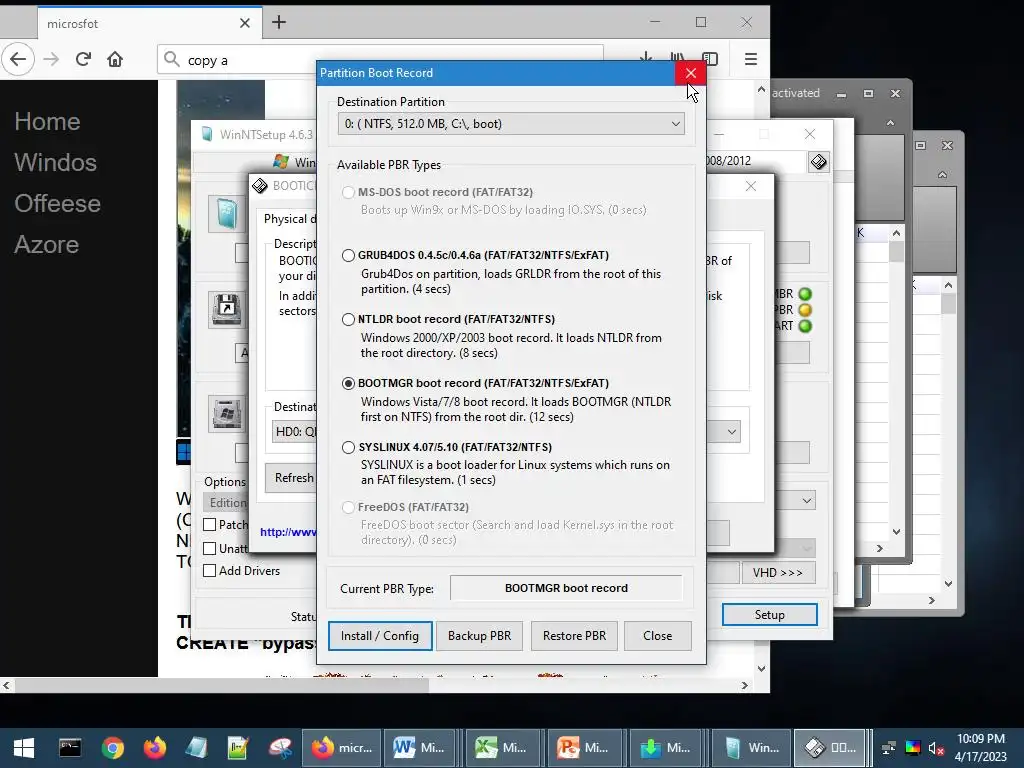Viewport: 1024px width, 768px height.
Task: Open WinNTSetup lower right dropdown arrow
Action: pyautogui.click(x=807, y=501)
